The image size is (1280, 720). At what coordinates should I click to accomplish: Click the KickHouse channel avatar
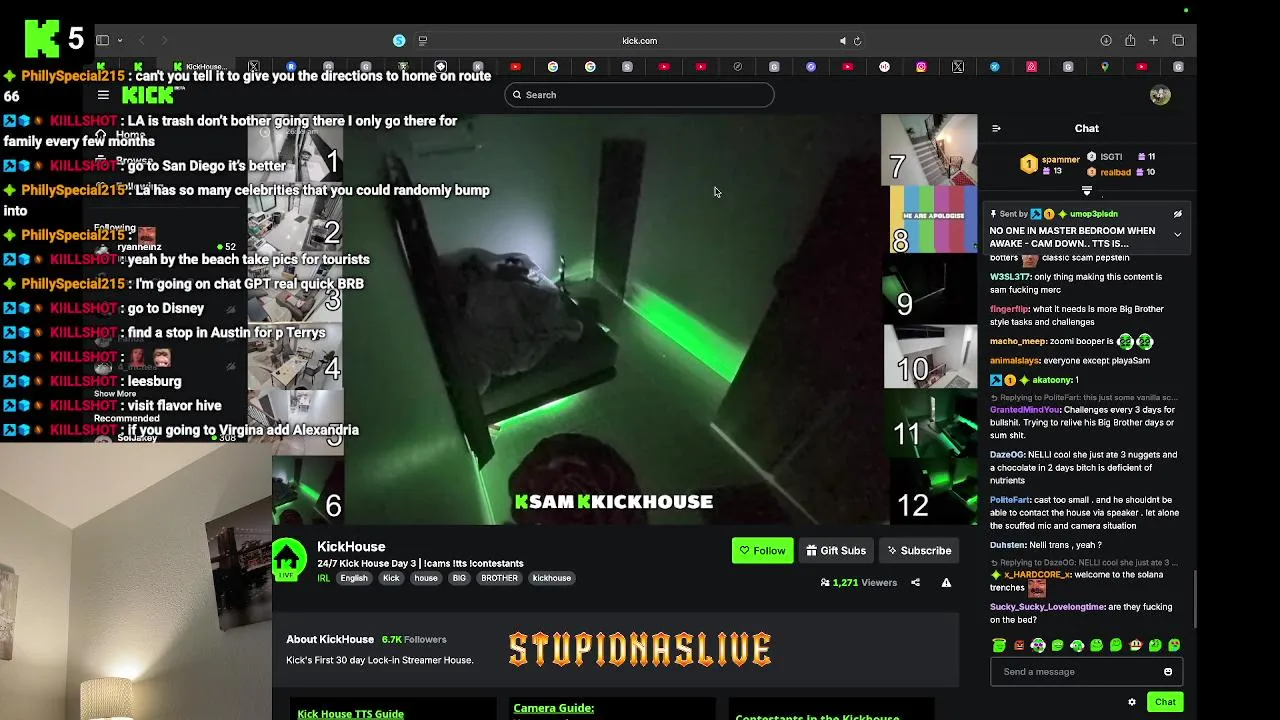pyautogui.click(x=290, y=559)
